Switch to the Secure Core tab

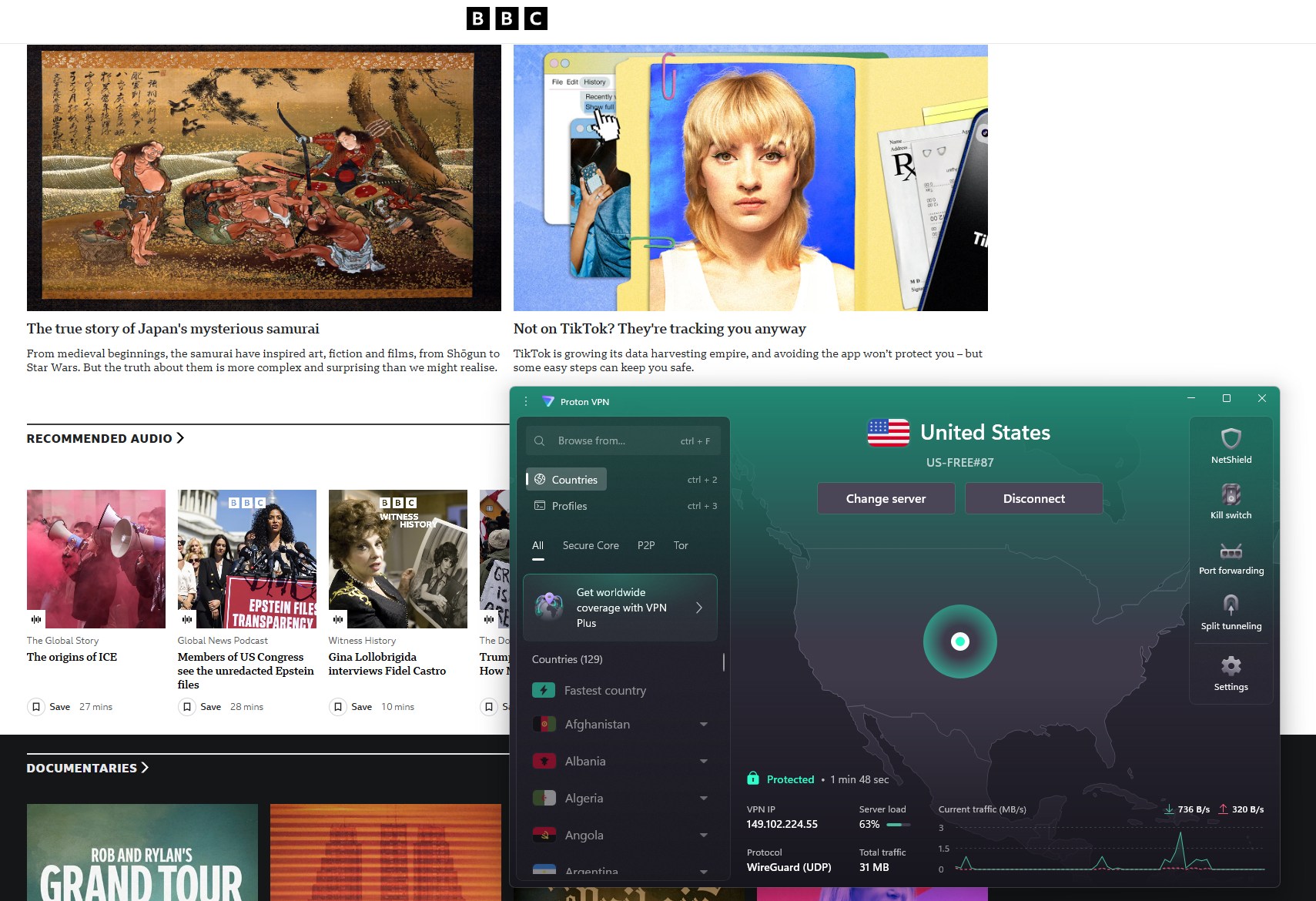point(591,545)
